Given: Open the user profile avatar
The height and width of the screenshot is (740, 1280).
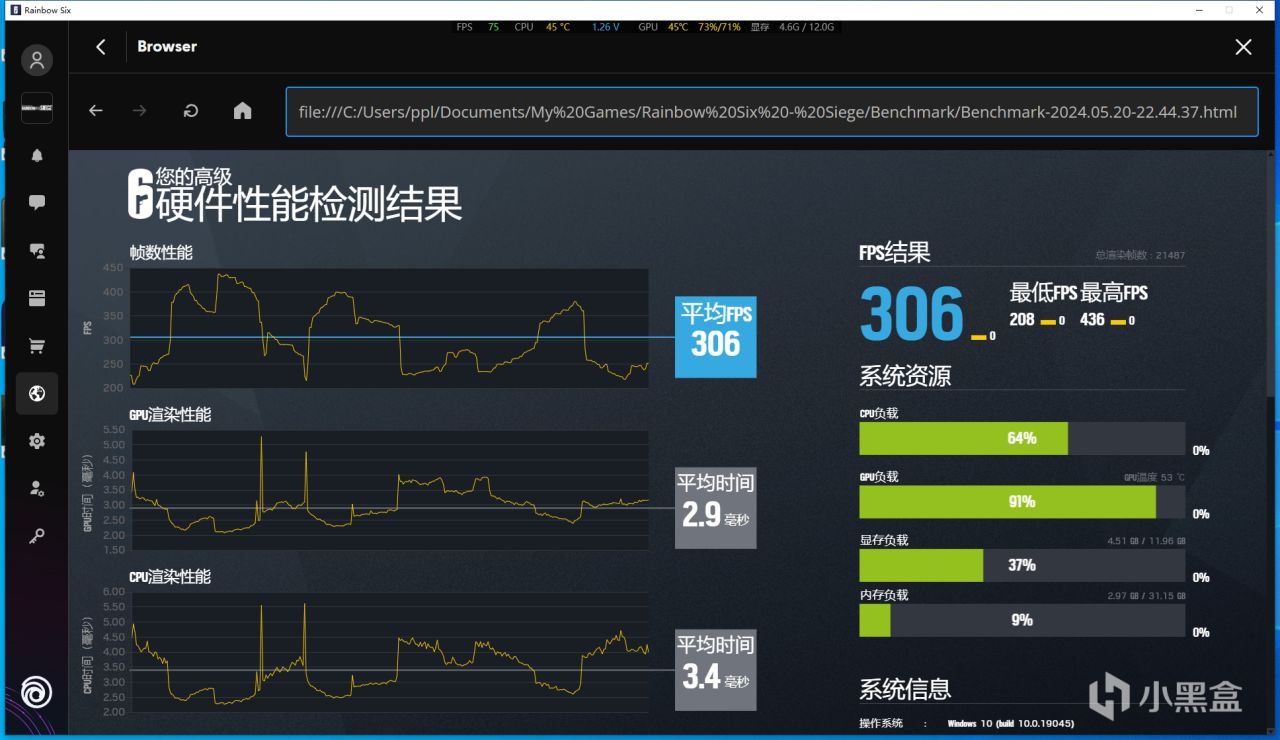Looking at the screenshot, I should (37, 60).
